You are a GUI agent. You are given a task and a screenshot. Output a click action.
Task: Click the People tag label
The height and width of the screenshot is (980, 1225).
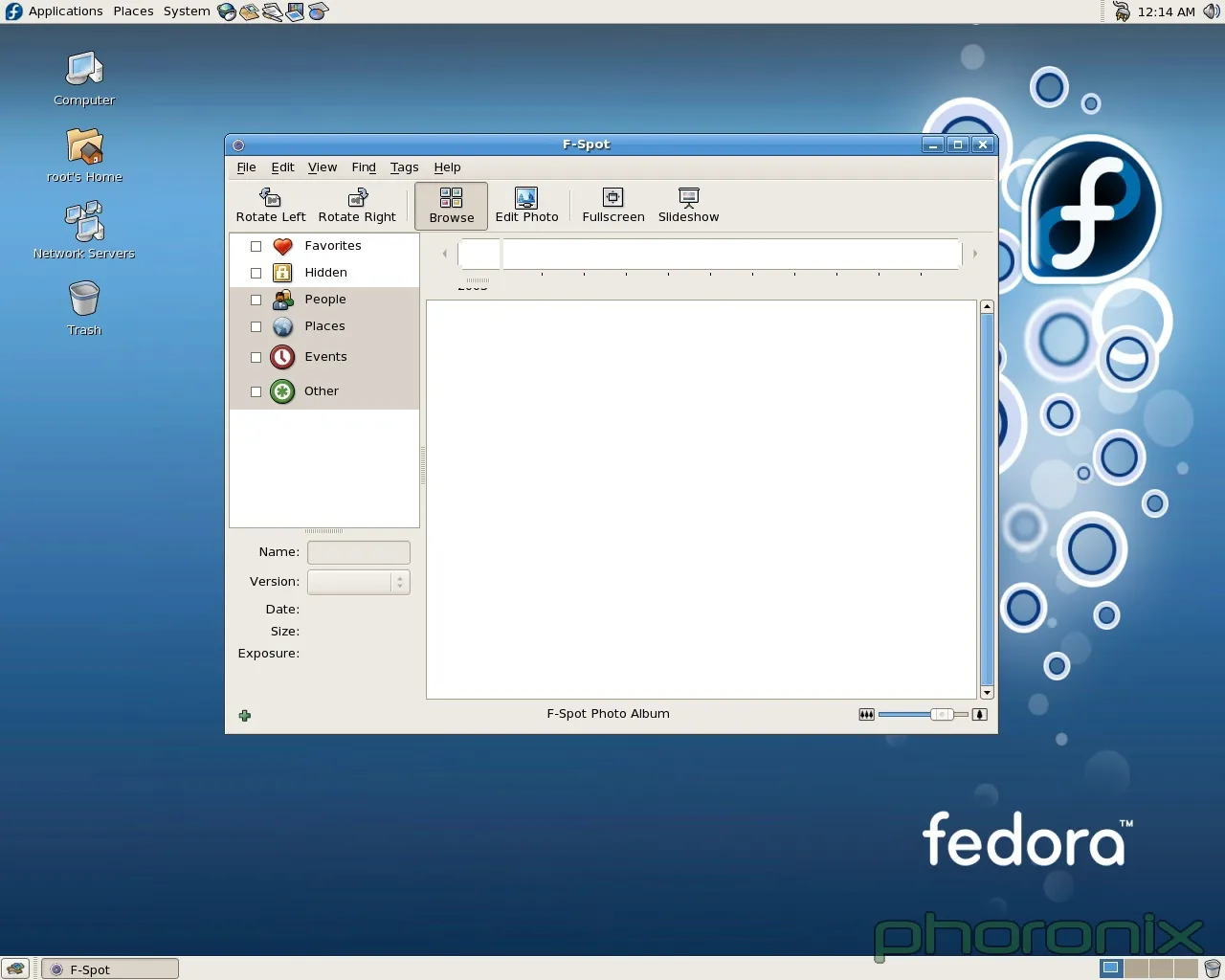(x=325, y=300)
